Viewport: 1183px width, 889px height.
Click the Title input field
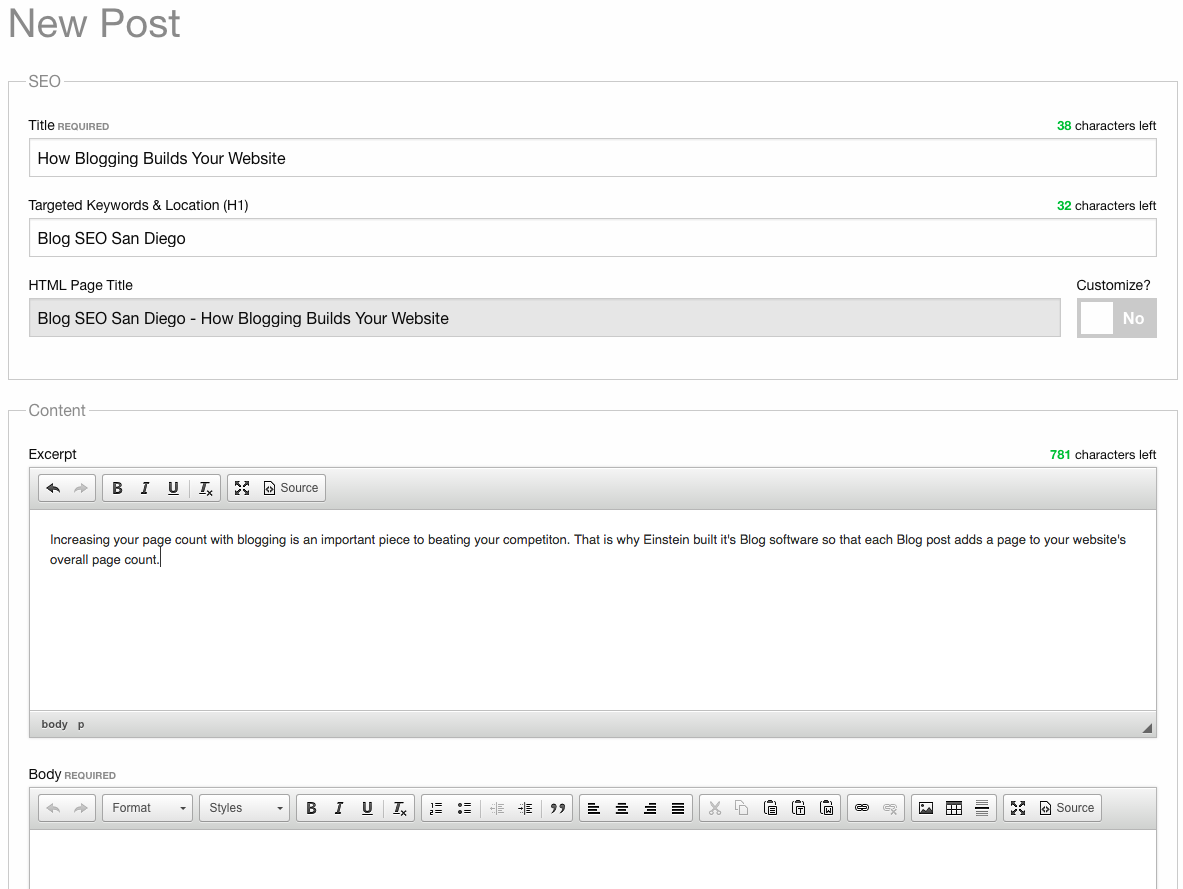pos(592,158)
